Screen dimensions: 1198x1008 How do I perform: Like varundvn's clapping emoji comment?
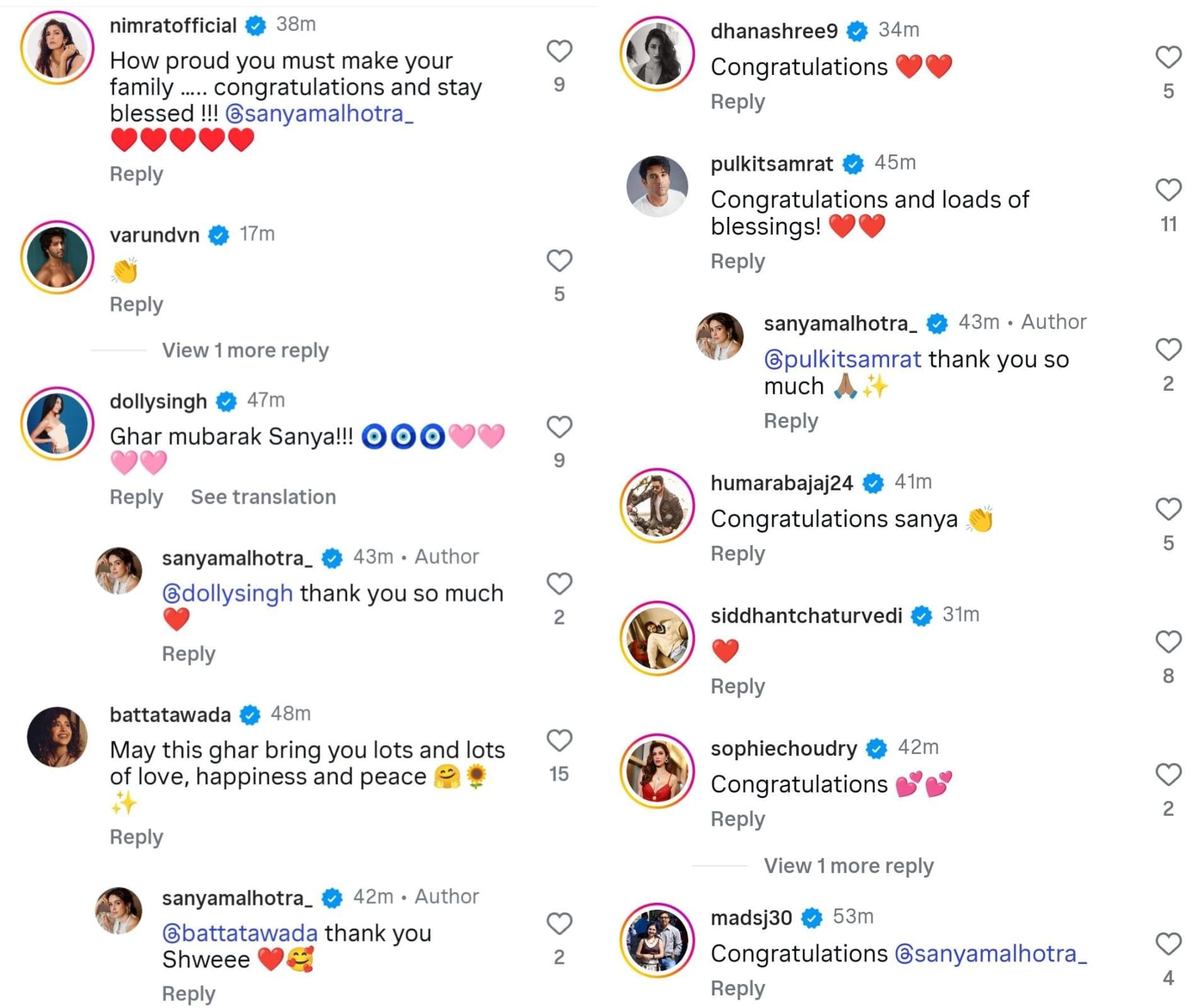[559, 260]
